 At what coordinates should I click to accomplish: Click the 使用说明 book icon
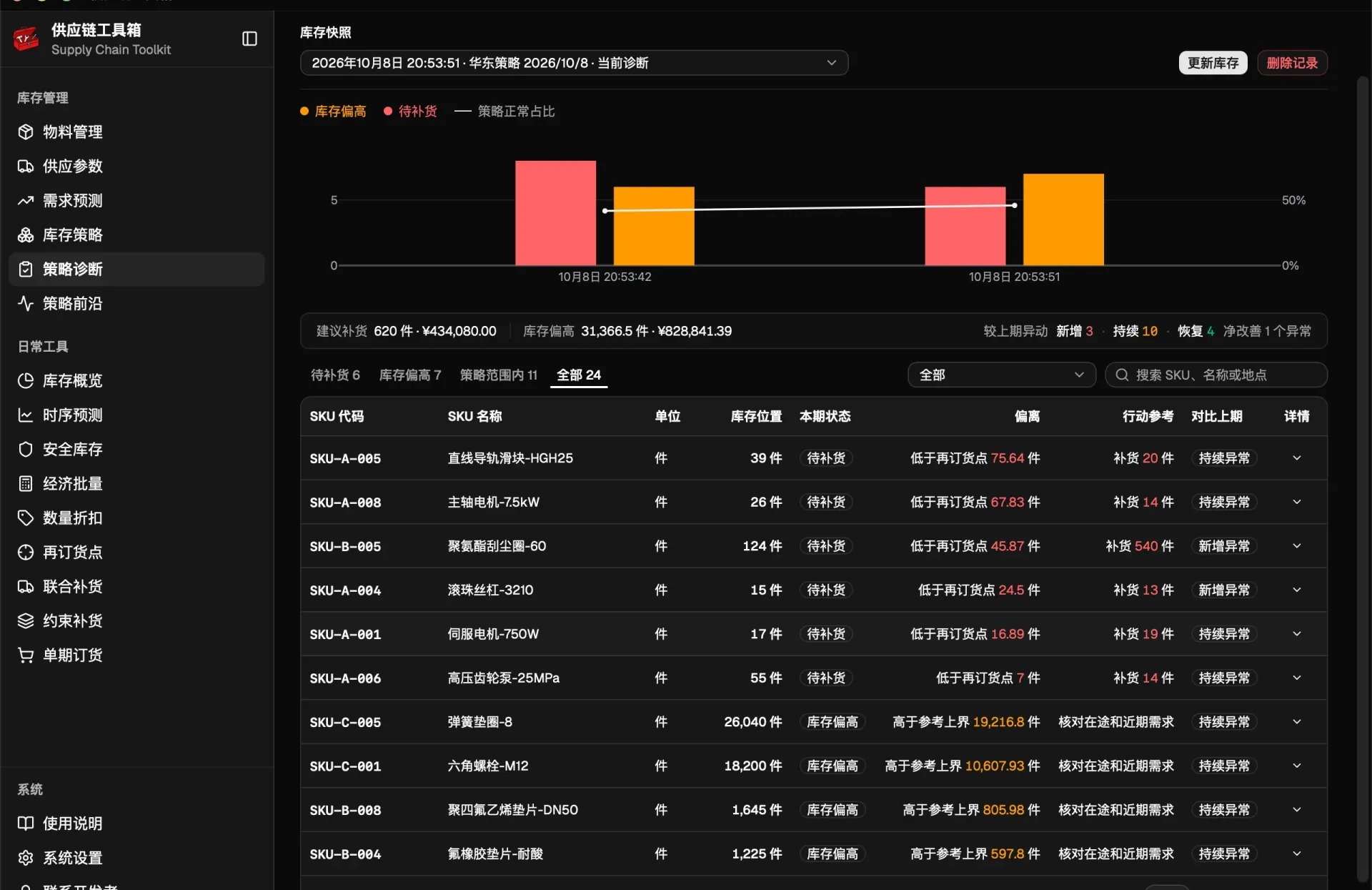coord(26,823)
